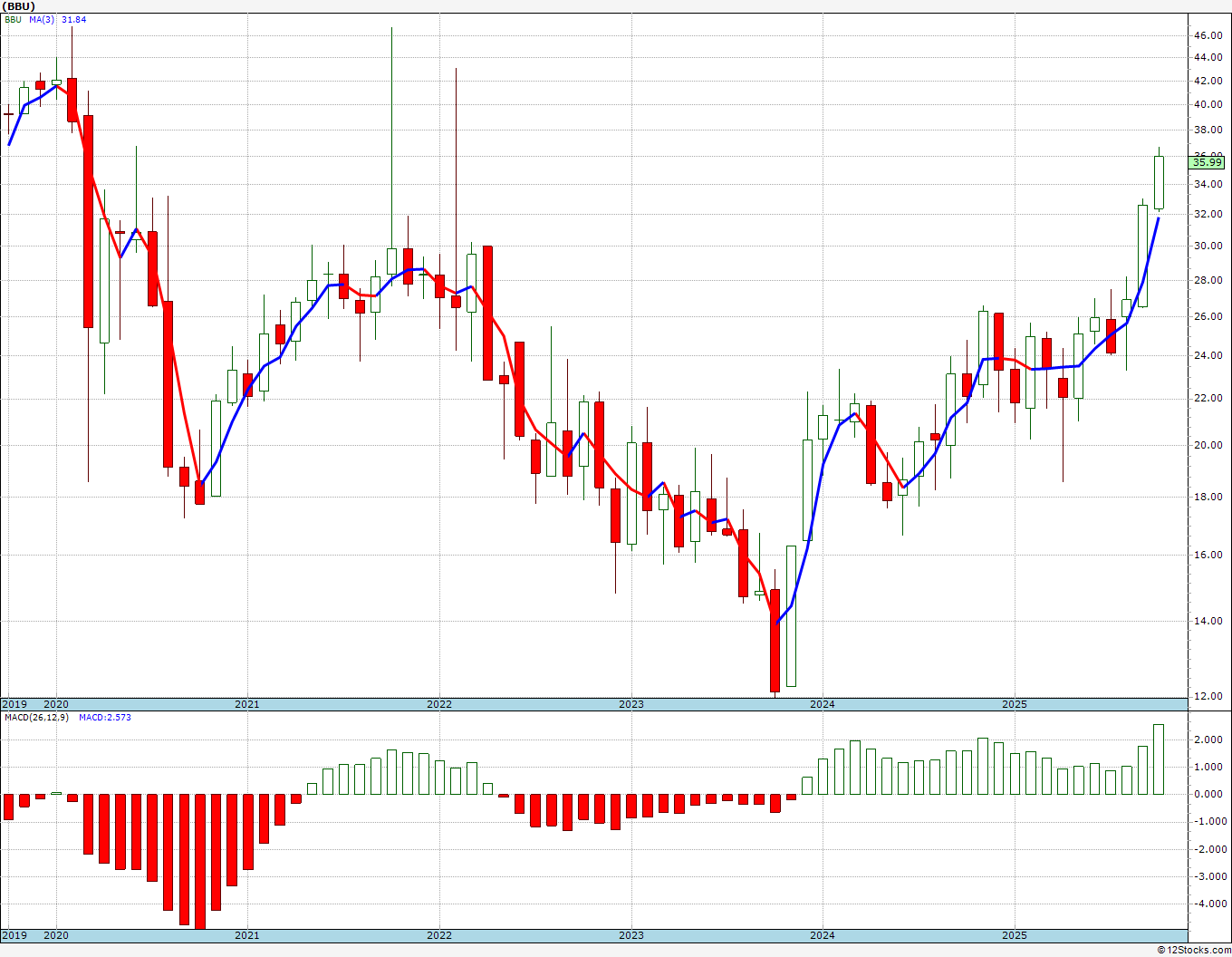The height and width of the screenshot is (957, 1232).
Task: Click the MACD:2.573 value readout
Action: pyautogui.click(x=105, y=718)
